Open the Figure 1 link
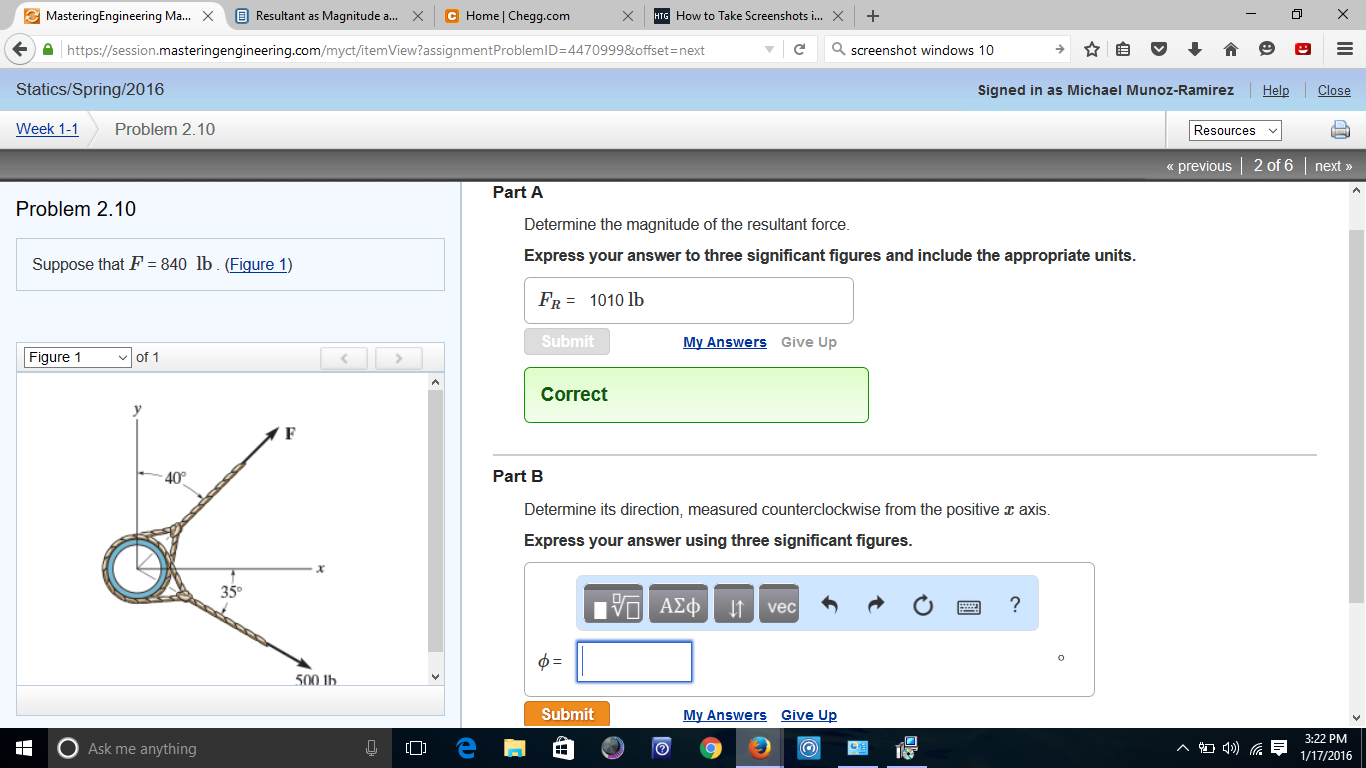1366x768 pixels. tap(258, 265)
